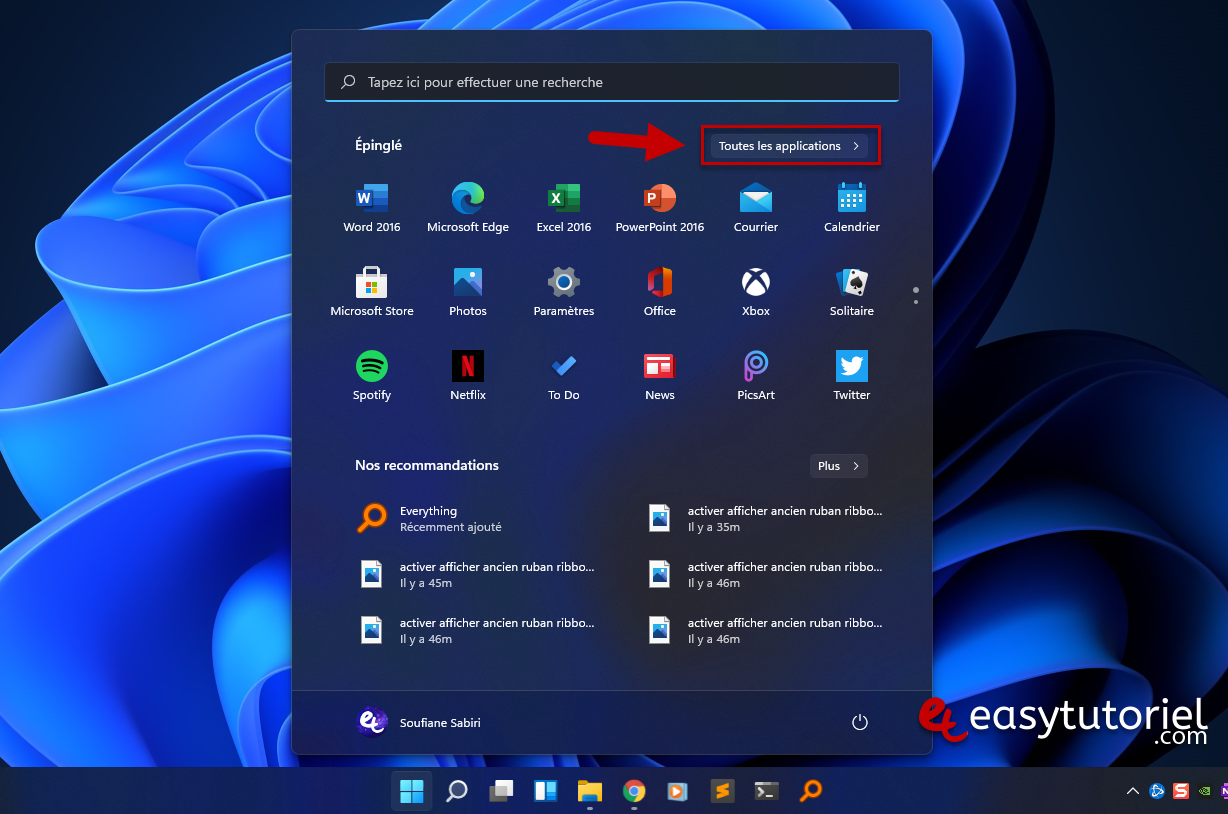This screenshot has height=814, width=1228.
Task: Open taskbar Search magnifier
Action: coord(457,791)
